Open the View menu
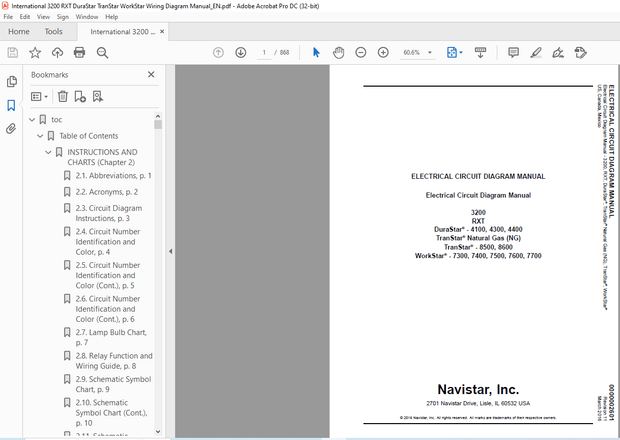Screen dimensions: 620x440 pos(43,17)
